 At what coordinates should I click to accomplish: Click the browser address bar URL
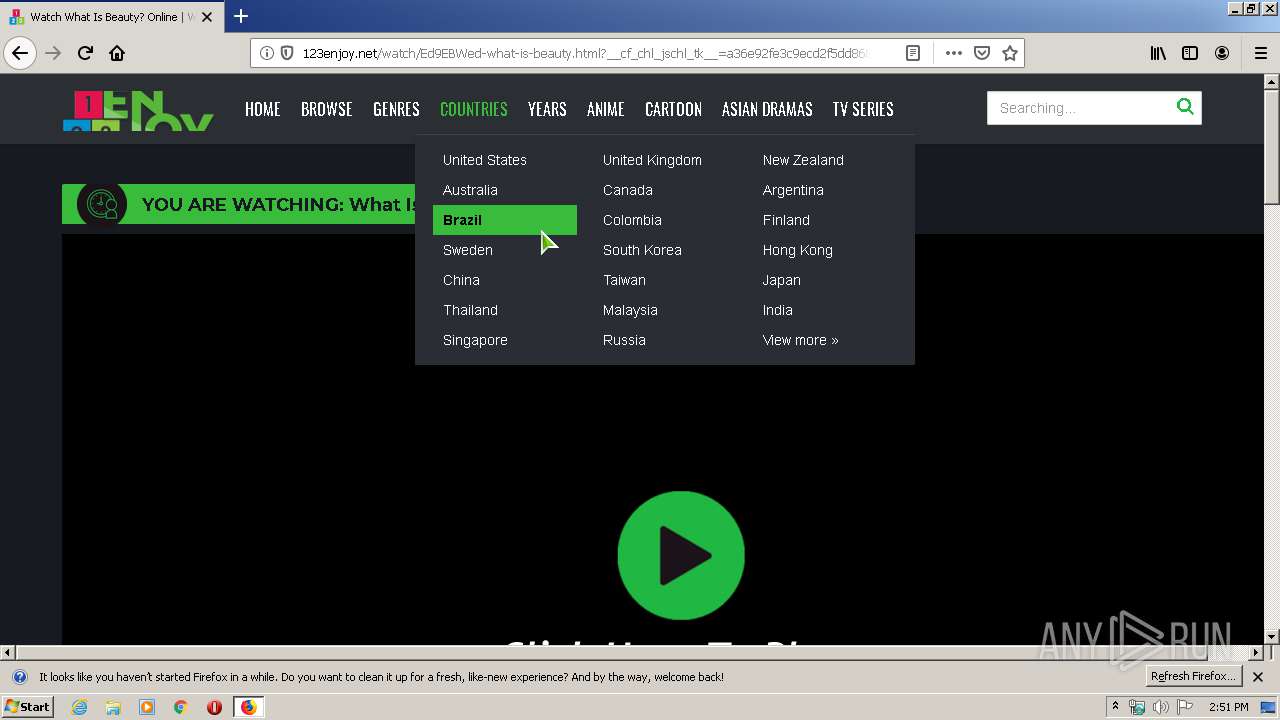tap(585, 53)
